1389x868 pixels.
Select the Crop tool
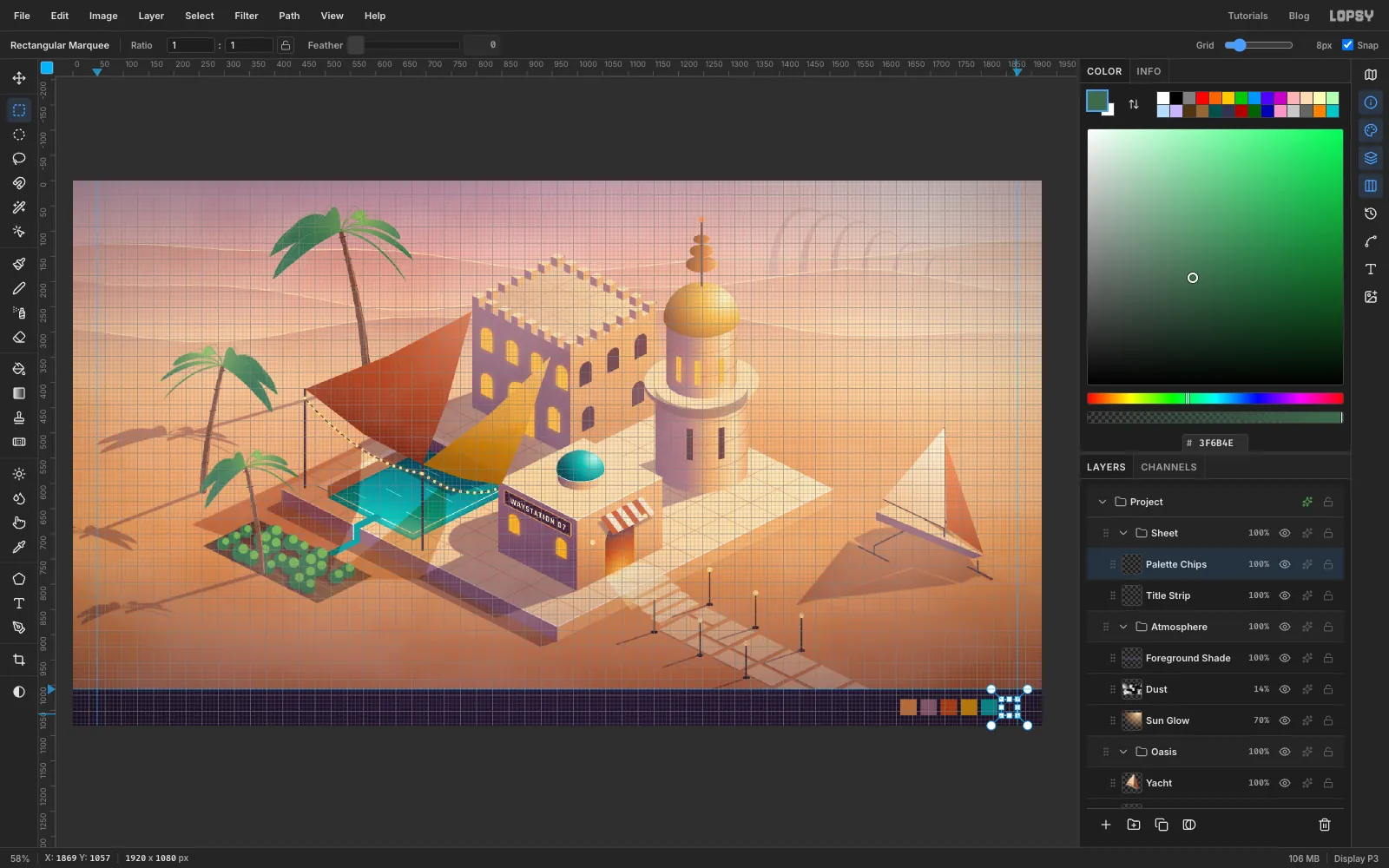coord(19,660)
